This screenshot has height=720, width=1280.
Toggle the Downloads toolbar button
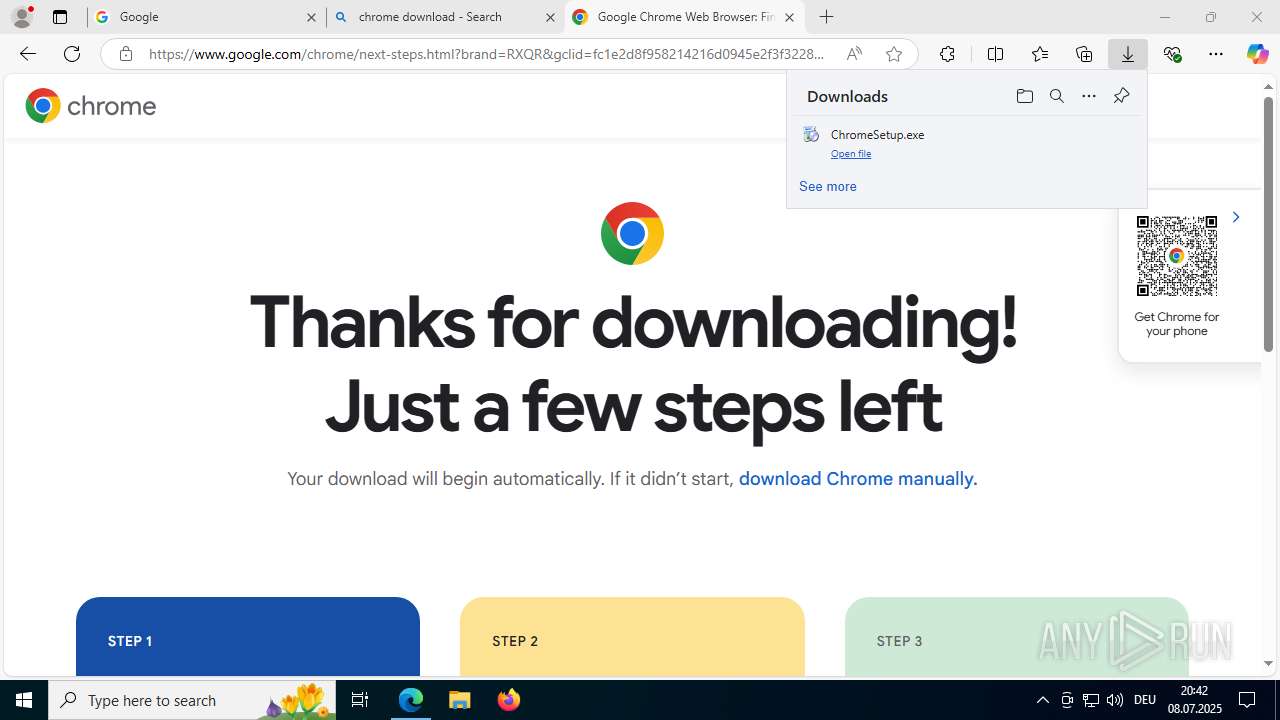pyautogui.click(x=1128, y=54)
